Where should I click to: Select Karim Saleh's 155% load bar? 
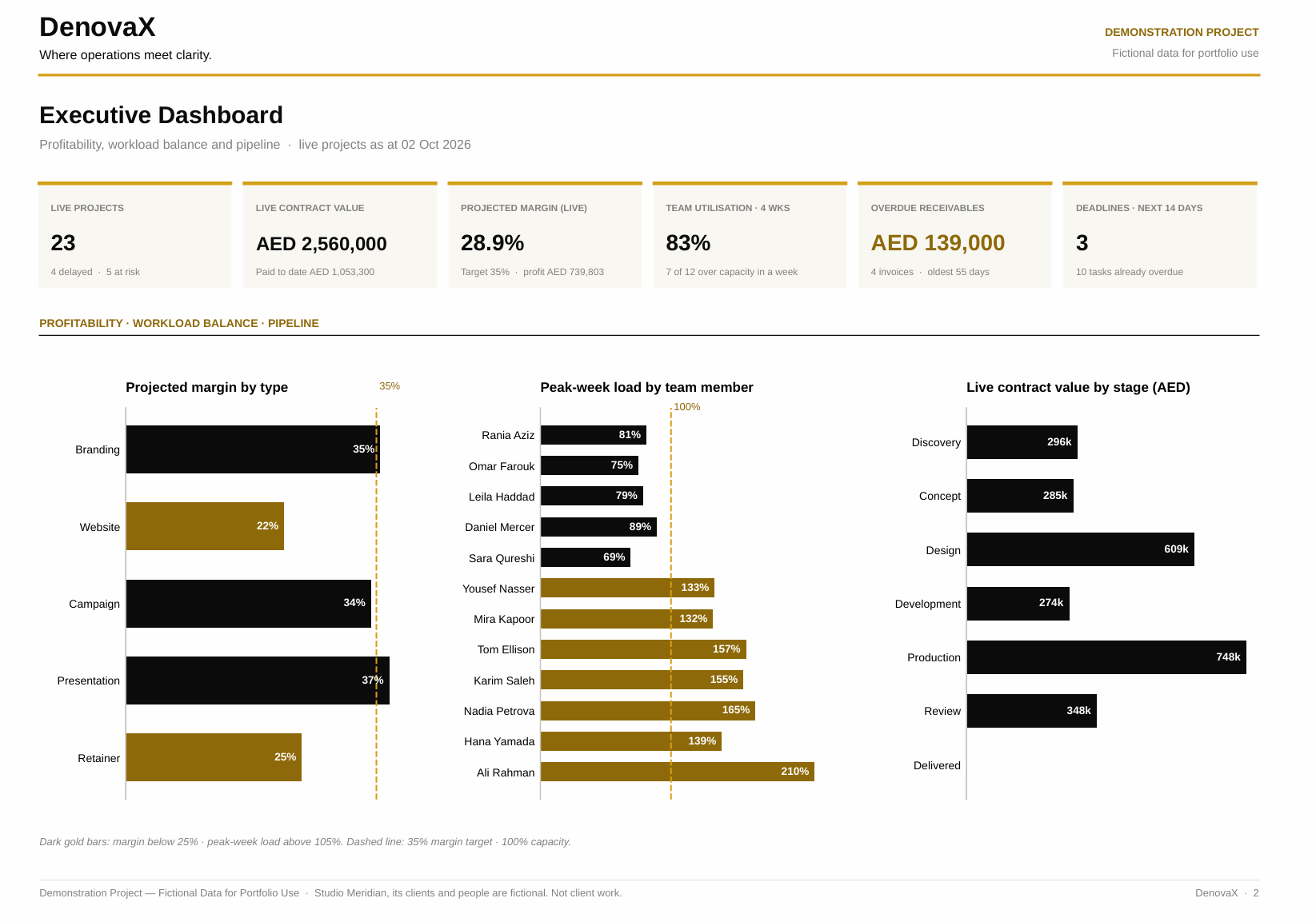click(642, 680)
